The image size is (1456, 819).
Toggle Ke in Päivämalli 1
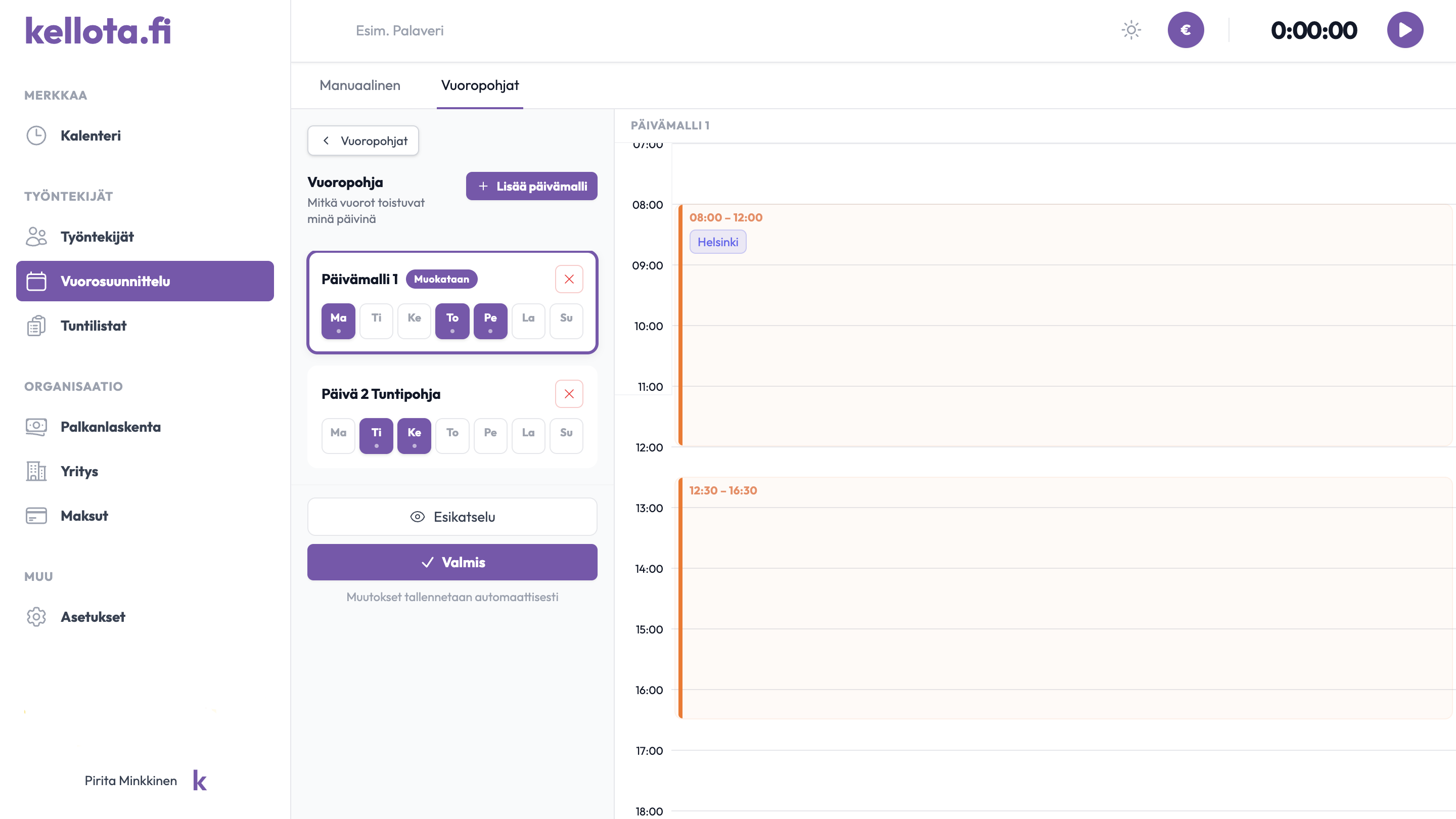coord(414,321)
